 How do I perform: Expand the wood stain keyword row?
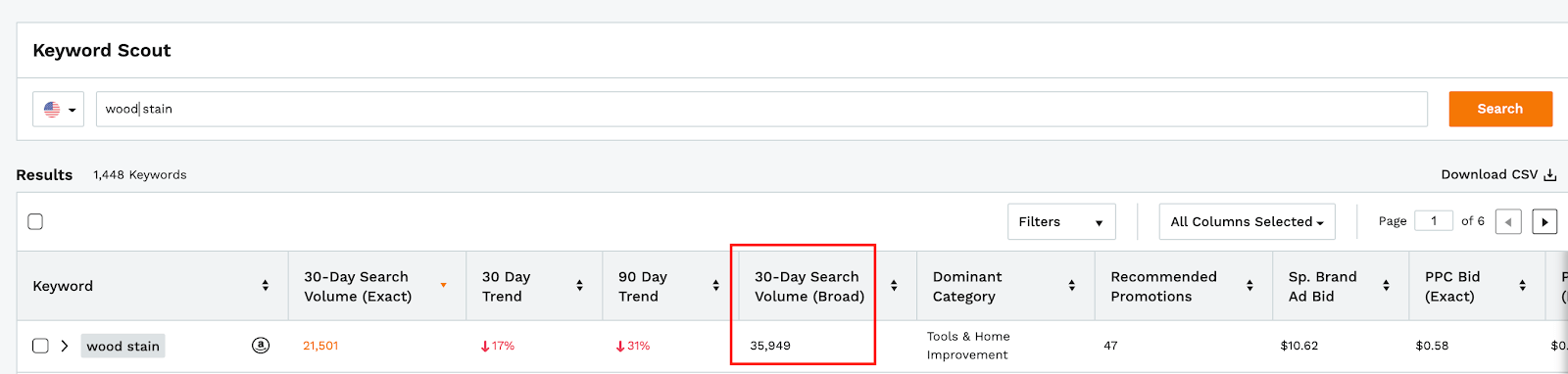[65, 346]
